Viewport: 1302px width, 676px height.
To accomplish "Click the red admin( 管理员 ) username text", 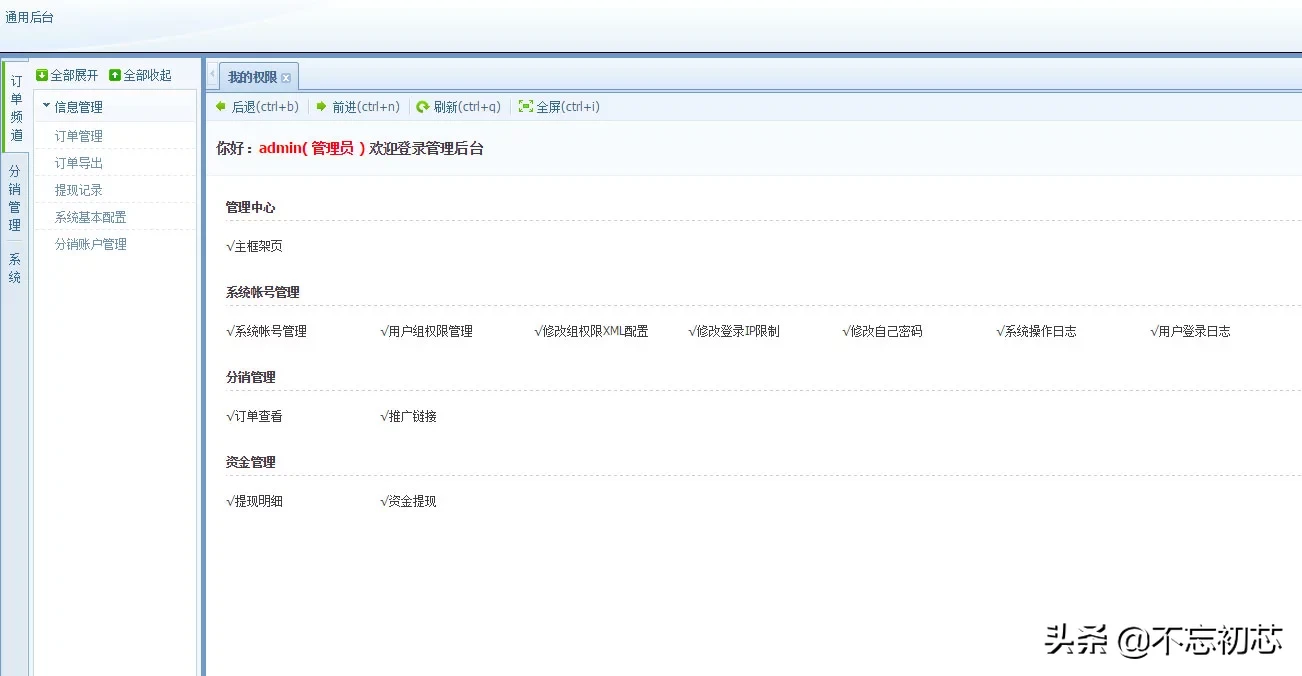I will [x=312, y=148].
